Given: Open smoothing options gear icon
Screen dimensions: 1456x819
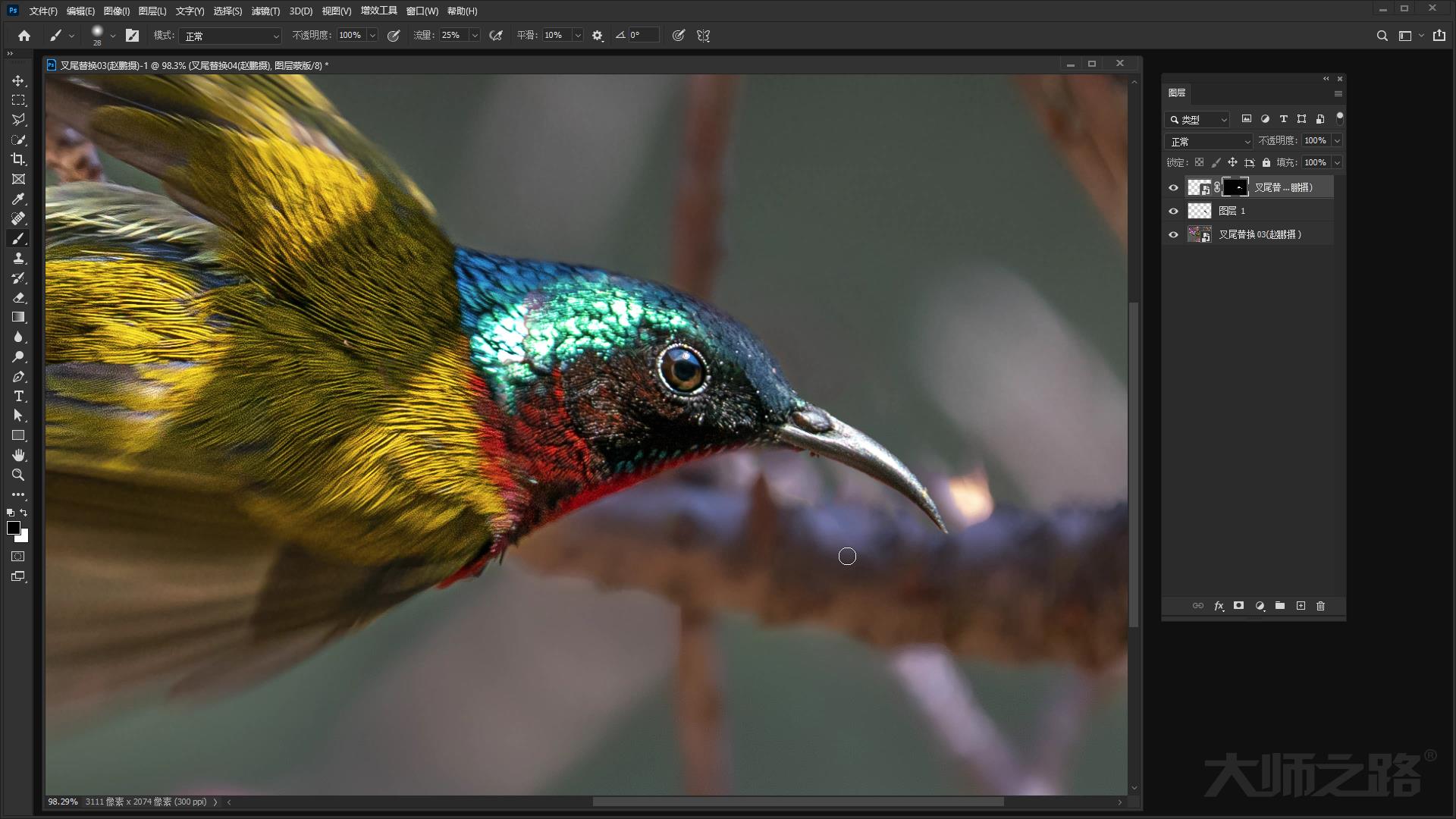Looking at the screenshot, I should (598, 35).
